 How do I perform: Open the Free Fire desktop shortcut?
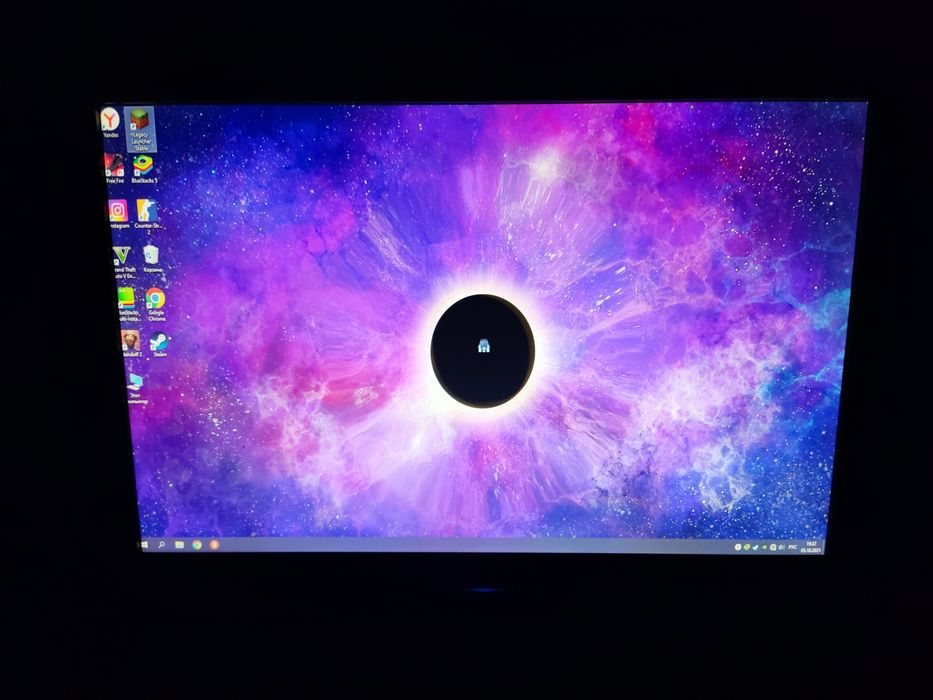(115, 168)
